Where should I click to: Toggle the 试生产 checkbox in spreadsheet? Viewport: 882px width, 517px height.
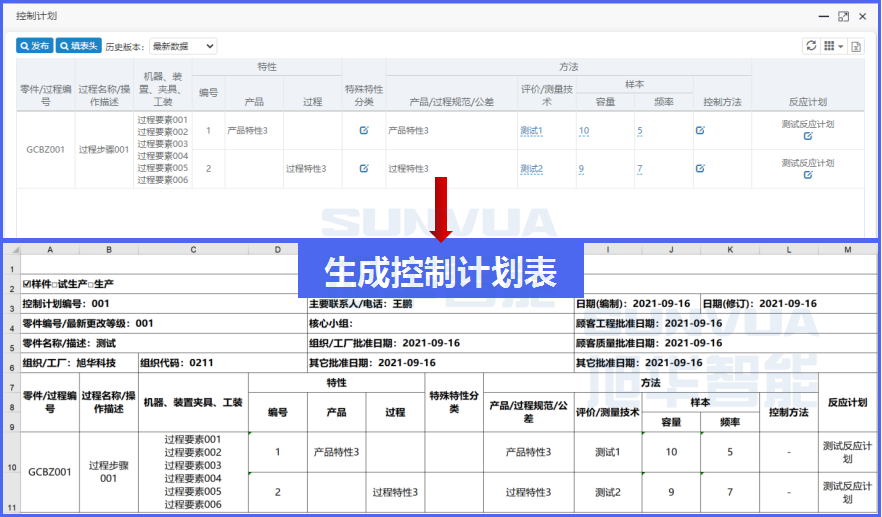(x=55, y=285)
